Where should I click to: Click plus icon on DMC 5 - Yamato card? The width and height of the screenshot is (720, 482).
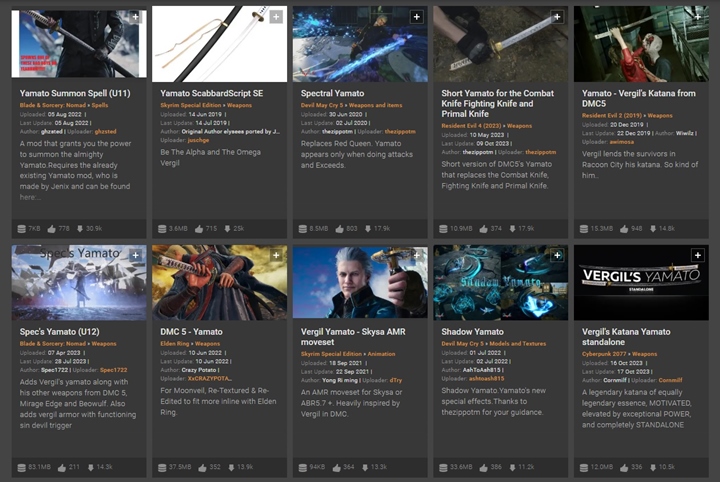(x=276, y=255)
